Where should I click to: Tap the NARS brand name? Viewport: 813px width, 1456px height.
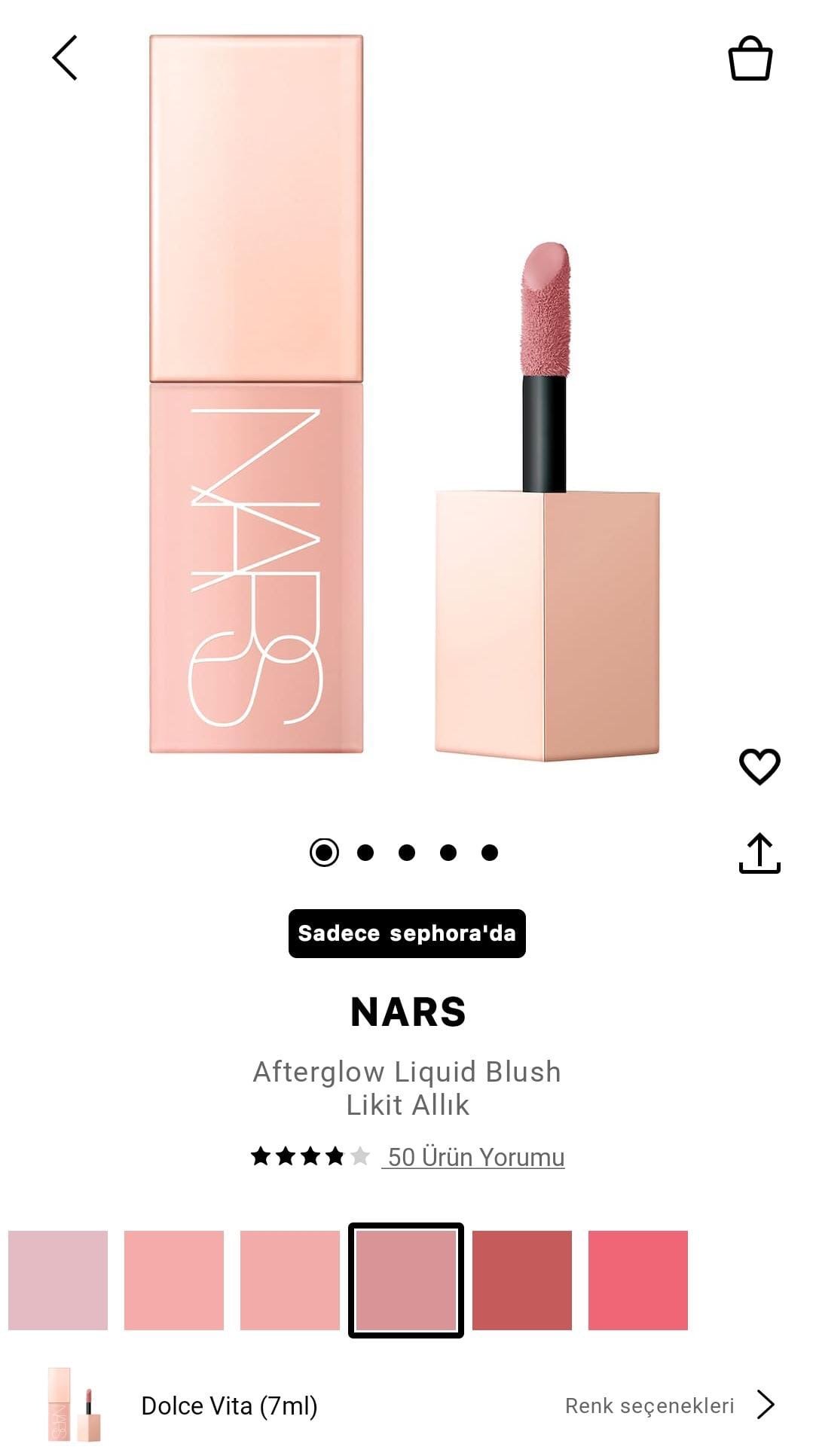coord(408,1012)
